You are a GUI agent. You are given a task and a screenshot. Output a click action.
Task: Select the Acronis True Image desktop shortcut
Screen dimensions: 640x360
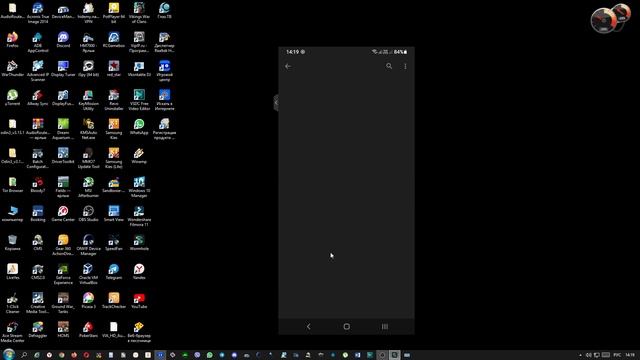(38, 13)
